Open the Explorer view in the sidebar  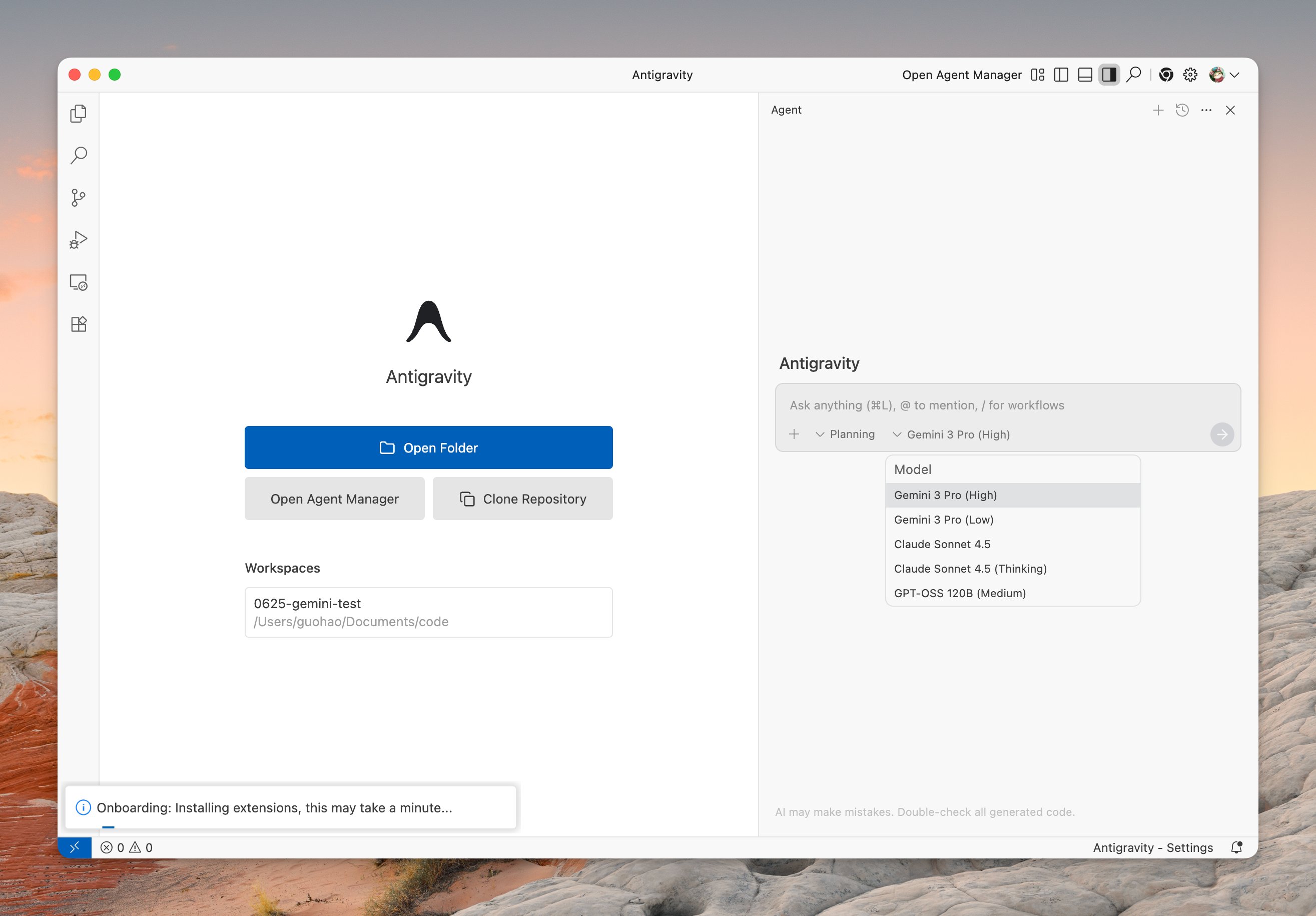coord(79,113)
